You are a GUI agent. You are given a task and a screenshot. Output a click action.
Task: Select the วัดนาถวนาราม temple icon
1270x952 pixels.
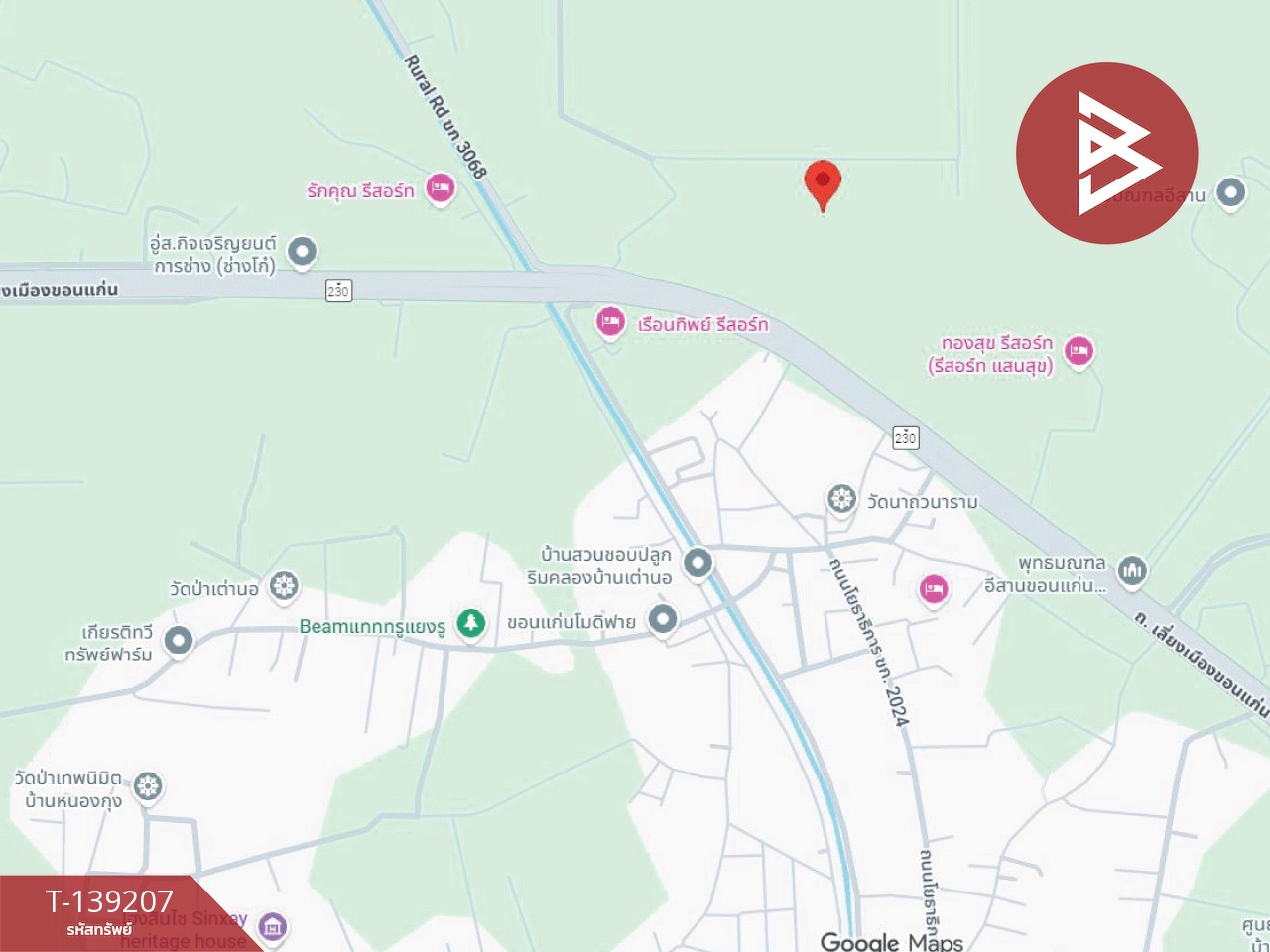pos(842,499)
